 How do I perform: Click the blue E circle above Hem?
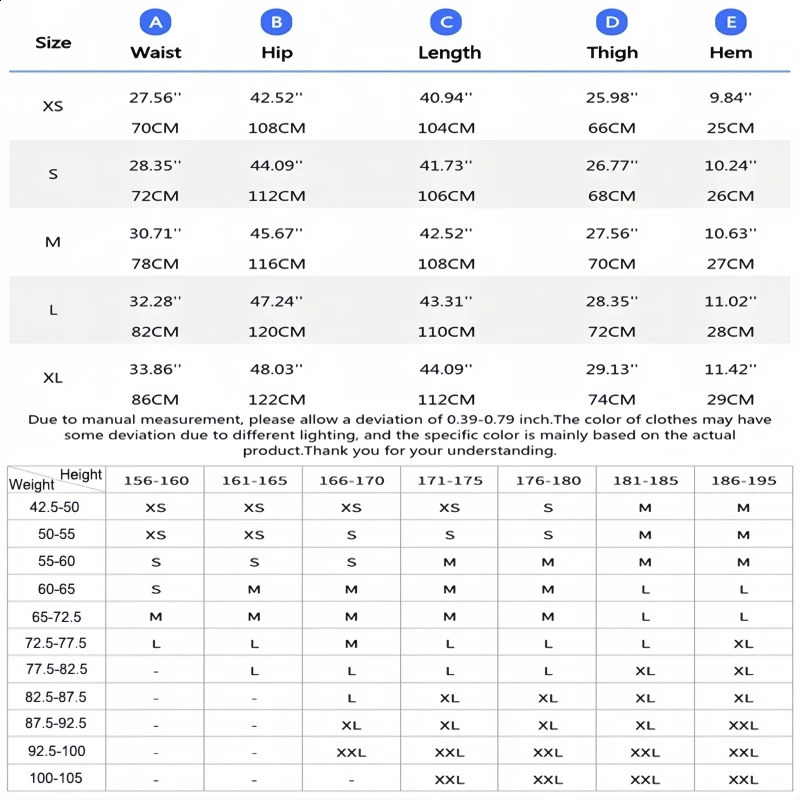pyautogui.click(x=730, y=22)
